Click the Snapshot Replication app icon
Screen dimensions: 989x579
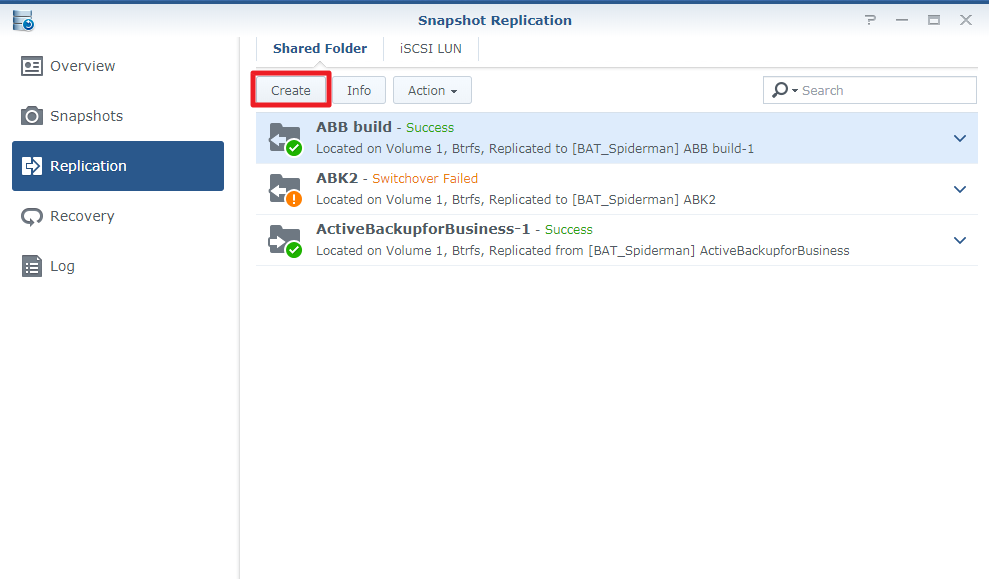pyautogui.click(x=23, y=20)
